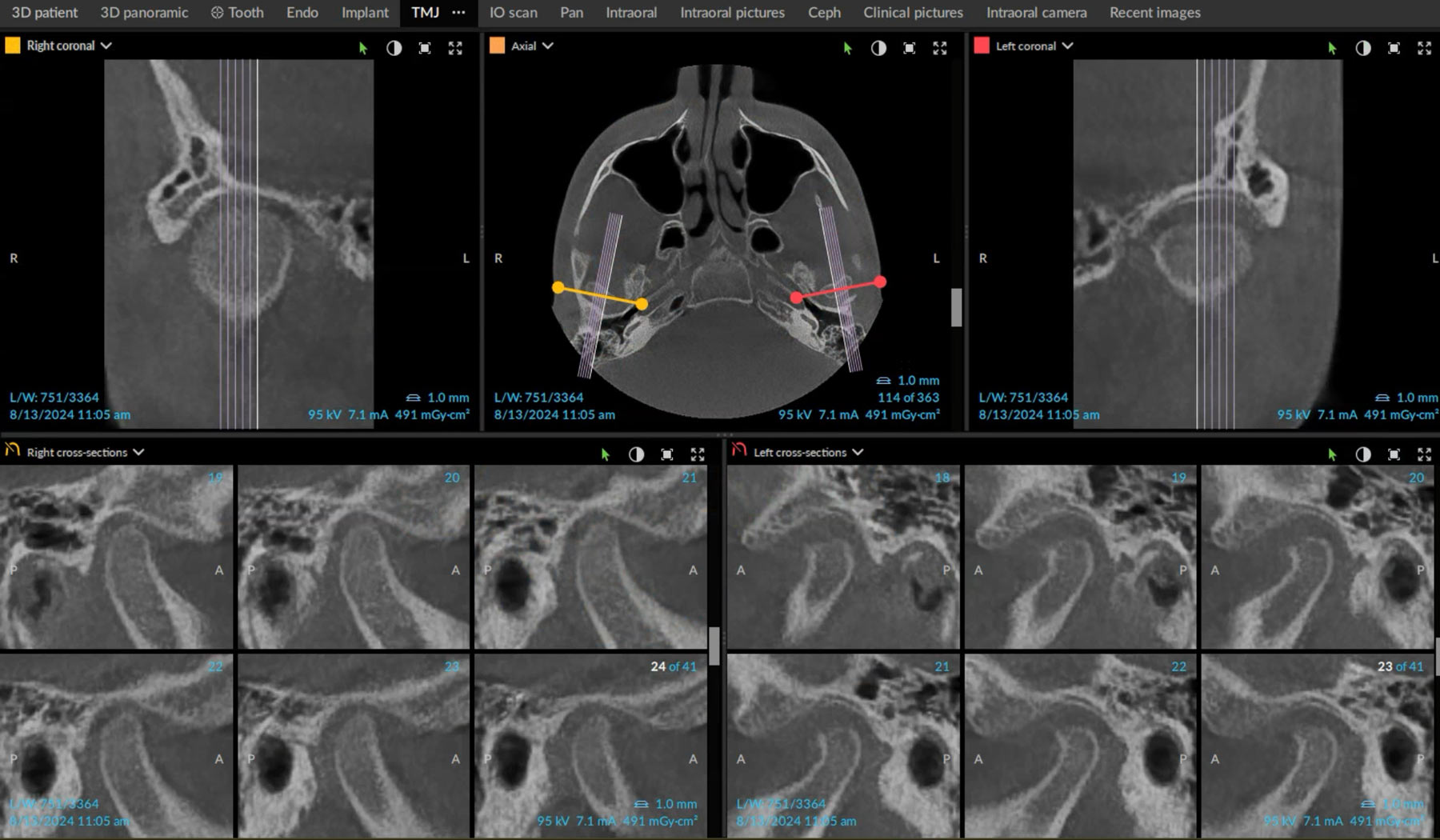This screenshot has height=840, width=1440.
Task: Open contrast settings for Left cross-sections panel
Action: click(x=1362, y=454)
